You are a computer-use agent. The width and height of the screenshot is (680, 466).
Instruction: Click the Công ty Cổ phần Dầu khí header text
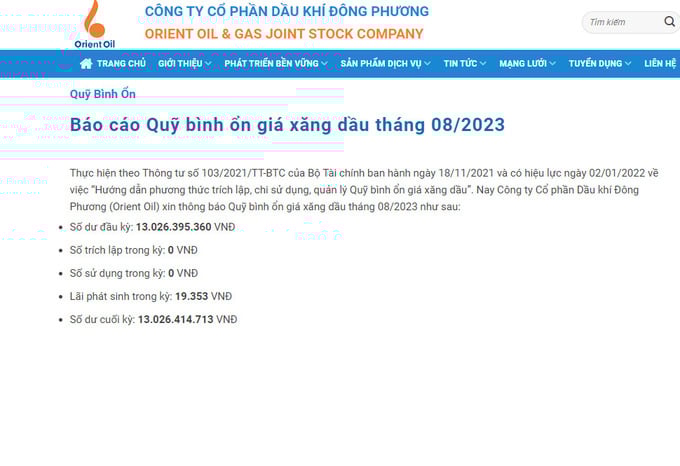pos(287,11)
